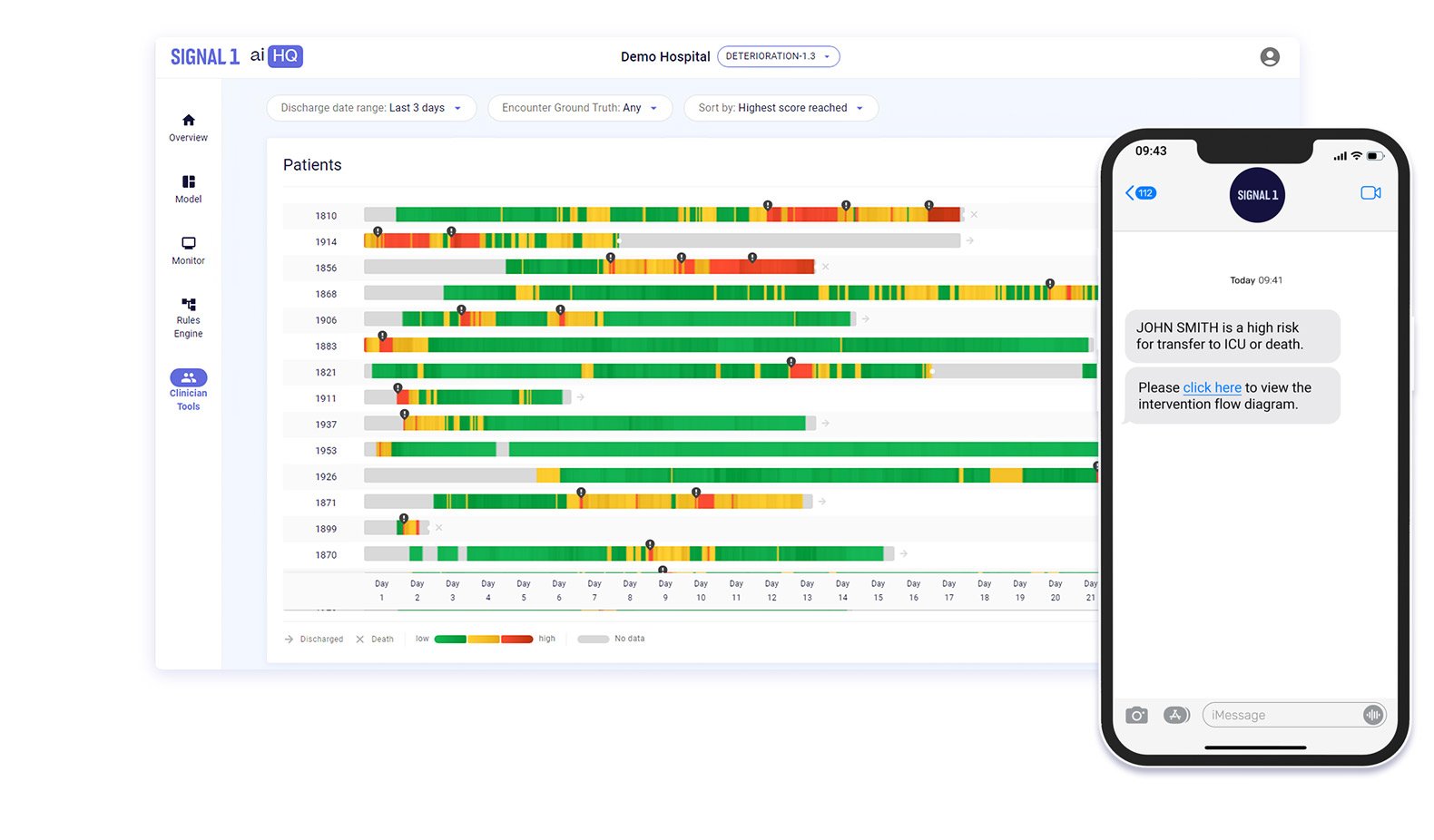Image resolution: width=1434 pixels, height=840 pixels.
Task: Open the DETERIORATION-1.3 model selector
Action: pyautogui.click(x=778, y=56)
